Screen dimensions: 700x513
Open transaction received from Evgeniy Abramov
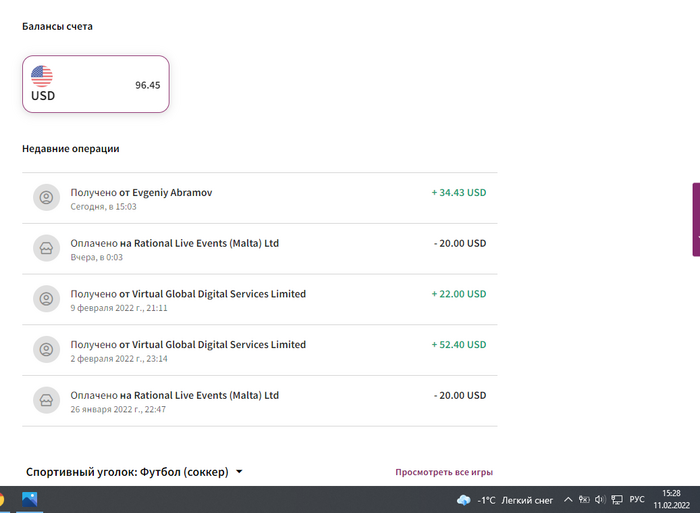(259, 198)
